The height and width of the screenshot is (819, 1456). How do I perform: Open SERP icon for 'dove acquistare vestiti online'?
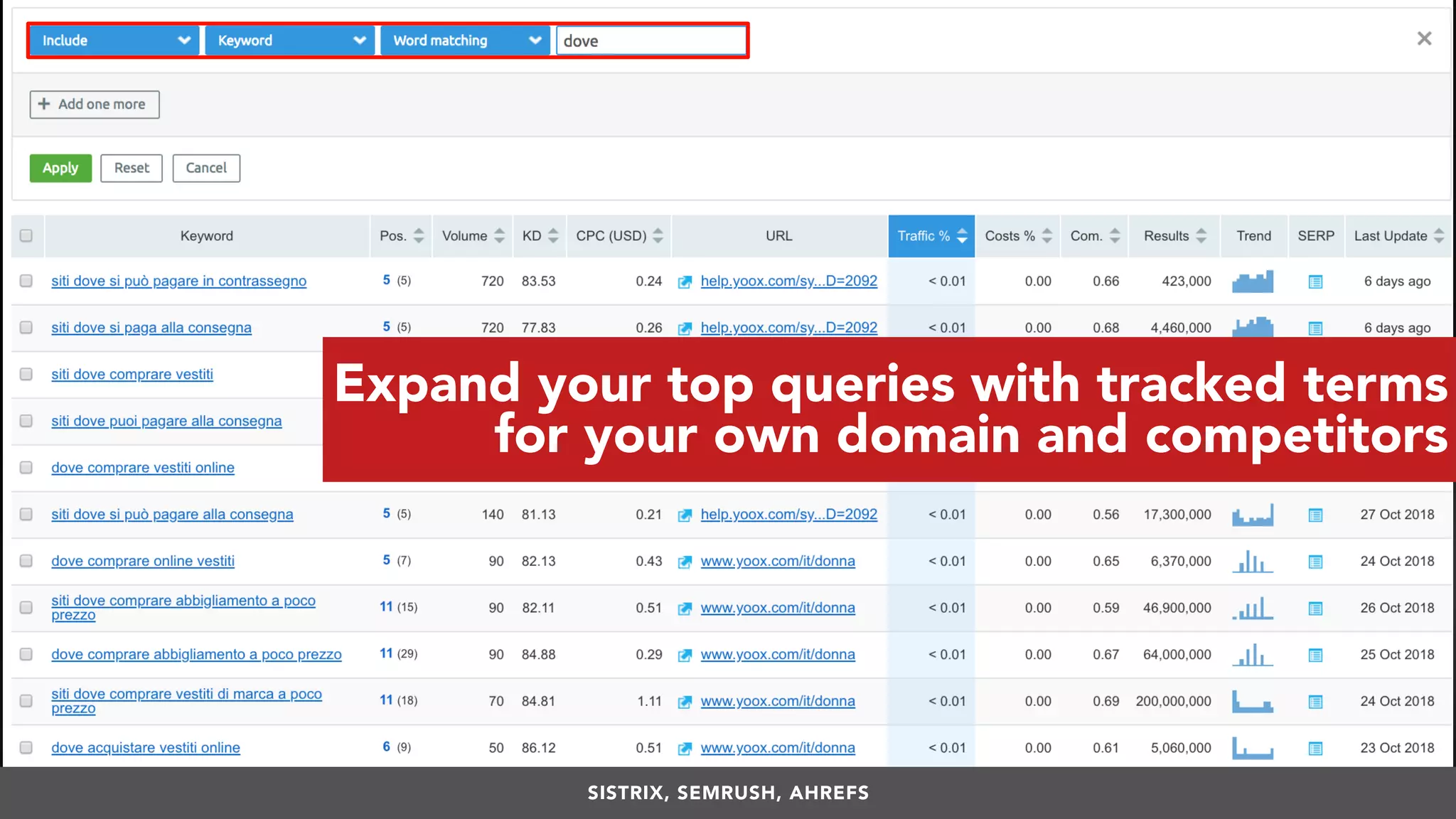pos(1315,749)
